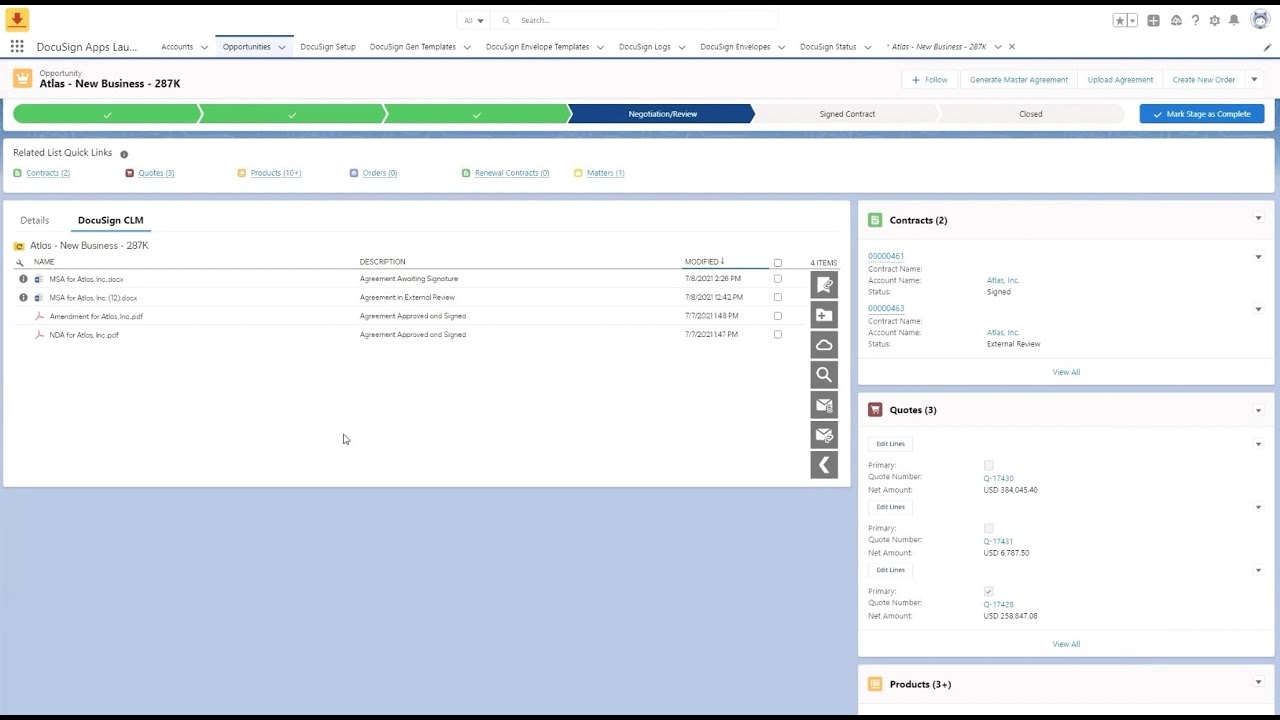This screenshot has width=1280, height=720.
Task: Select the Signed Contract stage in path
Action: click(x=847, y=114)
